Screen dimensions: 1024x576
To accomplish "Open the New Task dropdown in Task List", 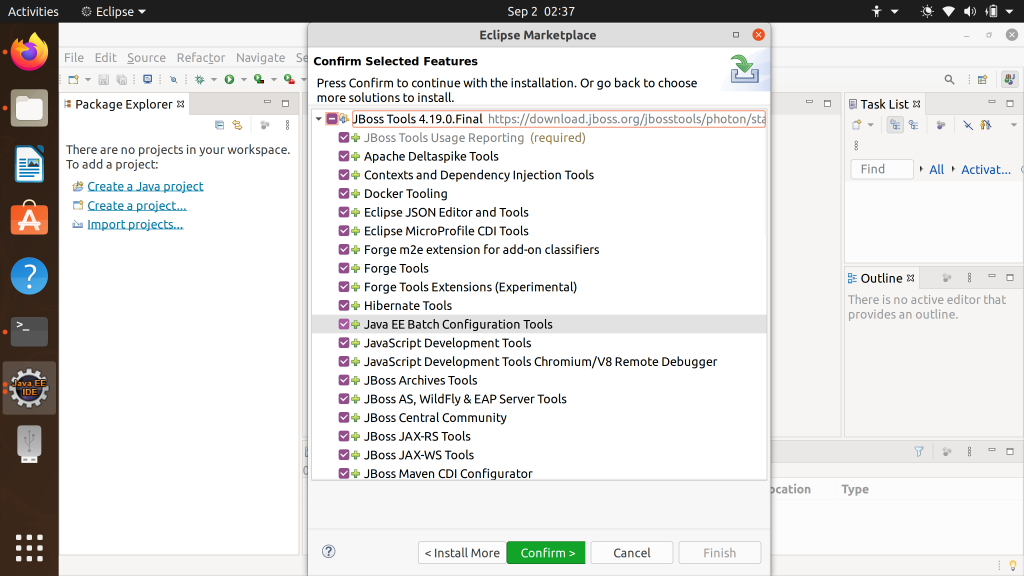I will coord(870,126).
